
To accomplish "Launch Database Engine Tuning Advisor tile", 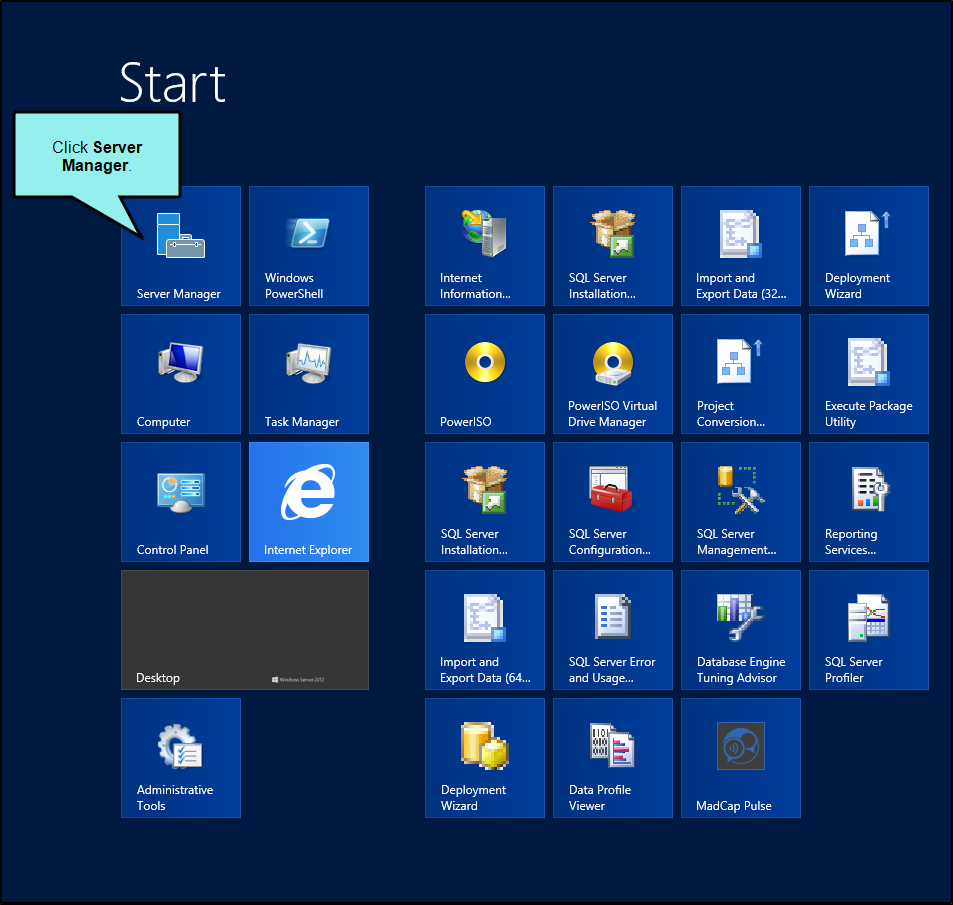I will tap(741, 630).
